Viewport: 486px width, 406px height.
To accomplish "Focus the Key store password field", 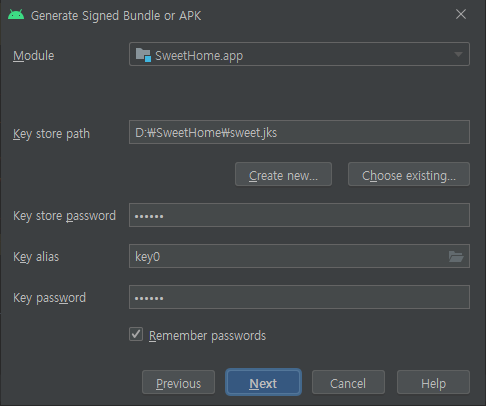I will (x=299, y=215).
